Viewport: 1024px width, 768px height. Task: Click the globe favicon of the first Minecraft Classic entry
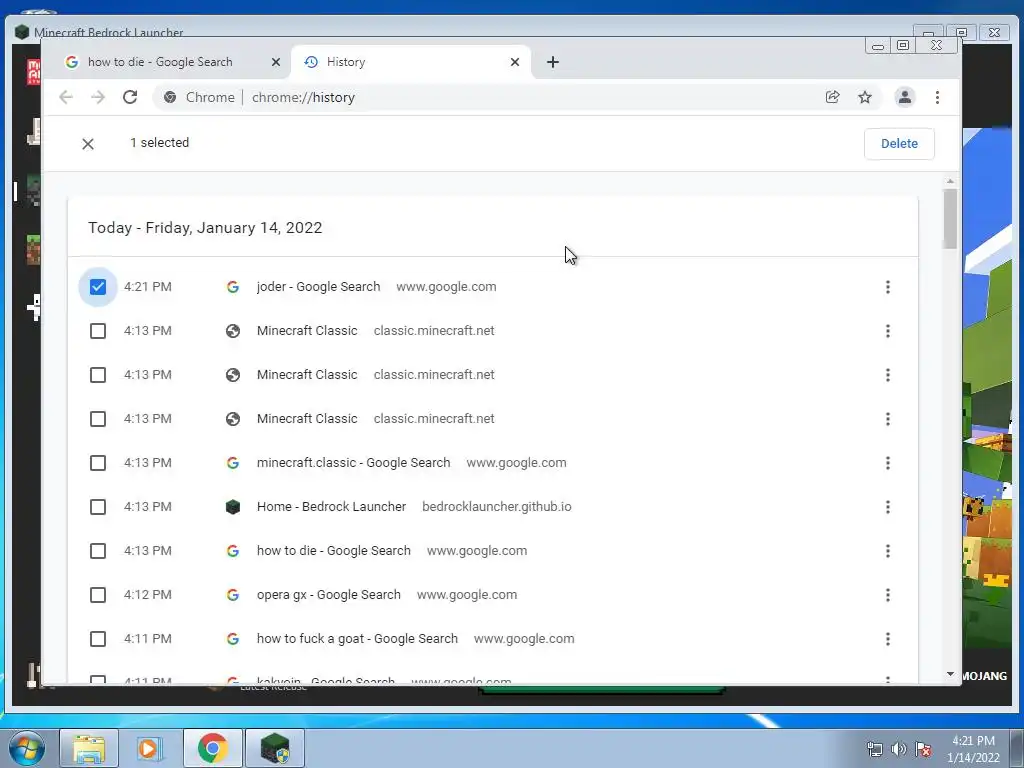[x=232, y=330]
